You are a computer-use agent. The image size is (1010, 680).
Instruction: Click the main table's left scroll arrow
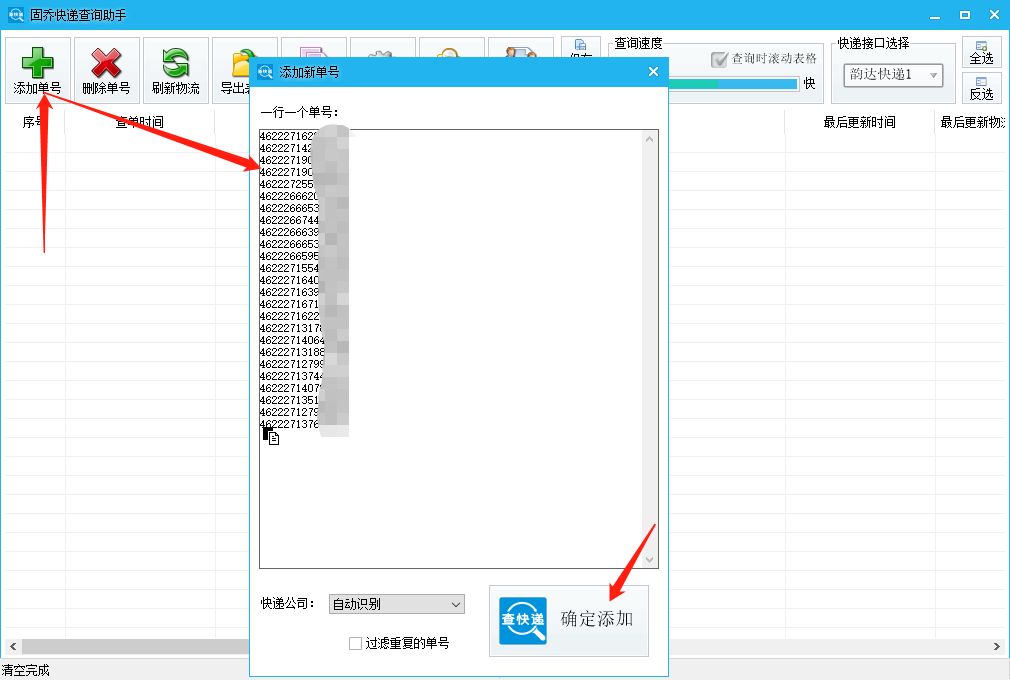tap(13, 646)
